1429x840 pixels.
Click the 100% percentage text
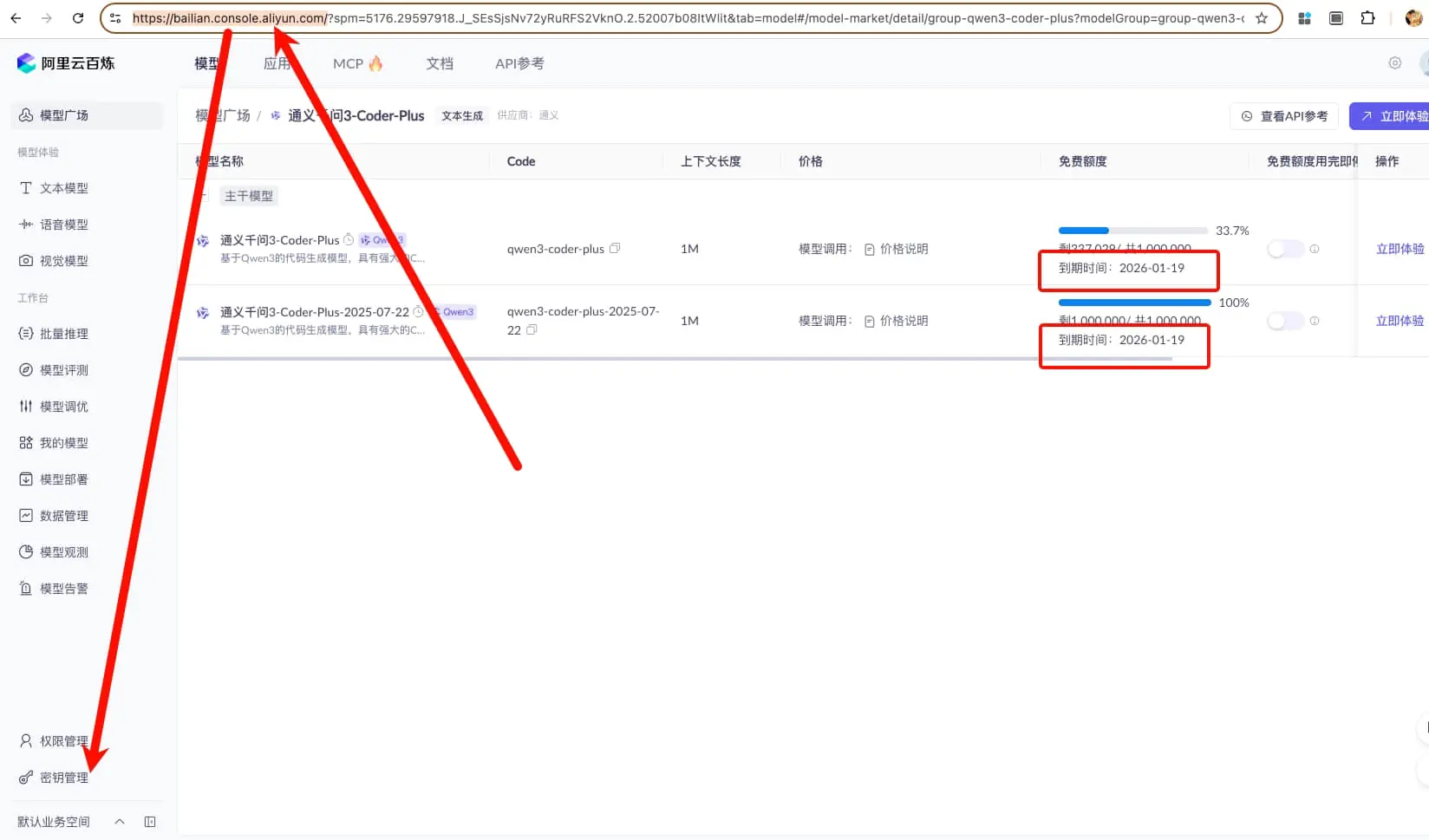(1234, 303)
